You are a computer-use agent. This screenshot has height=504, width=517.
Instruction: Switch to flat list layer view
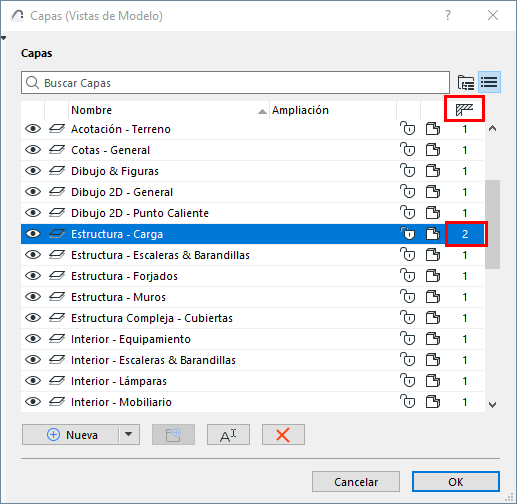489,82
